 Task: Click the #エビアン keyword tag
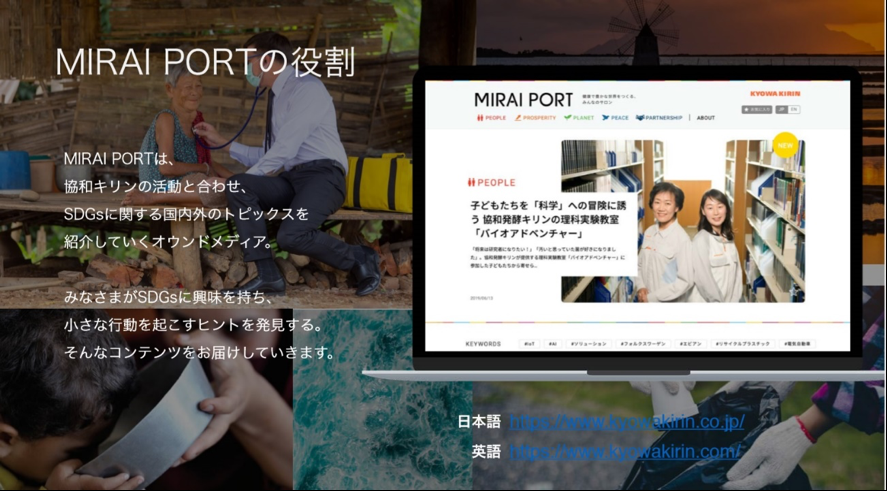click(x=690, y=344)
